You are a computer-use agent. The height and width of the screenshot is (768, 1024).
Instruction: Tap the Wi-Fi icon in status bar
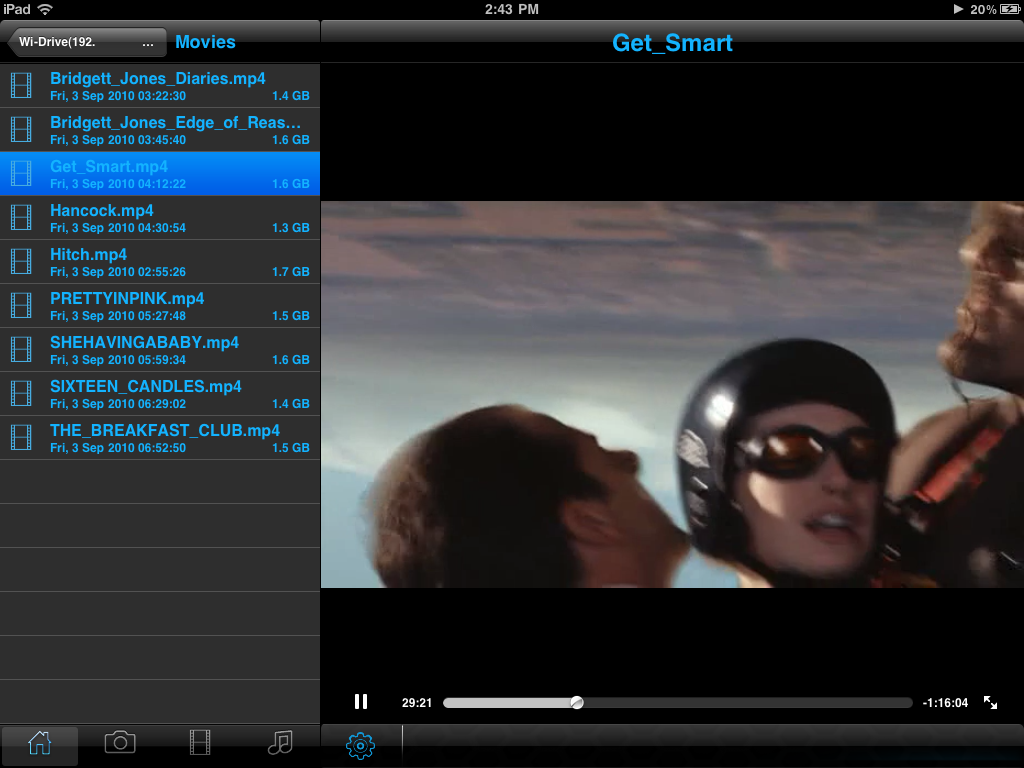pyautogui.click(x=45, y=9)
